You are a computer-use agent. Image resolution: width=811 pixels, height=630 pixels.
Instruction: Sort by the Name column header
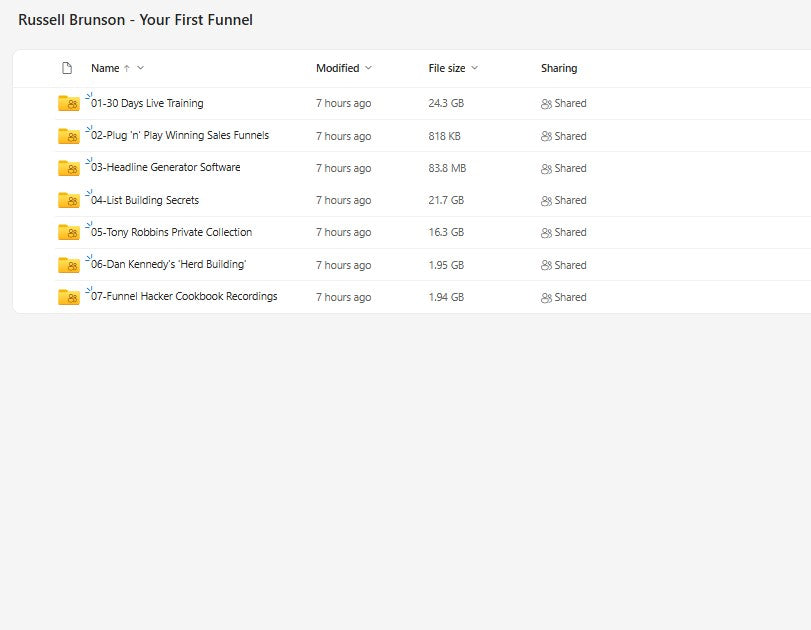coord(105,68)
